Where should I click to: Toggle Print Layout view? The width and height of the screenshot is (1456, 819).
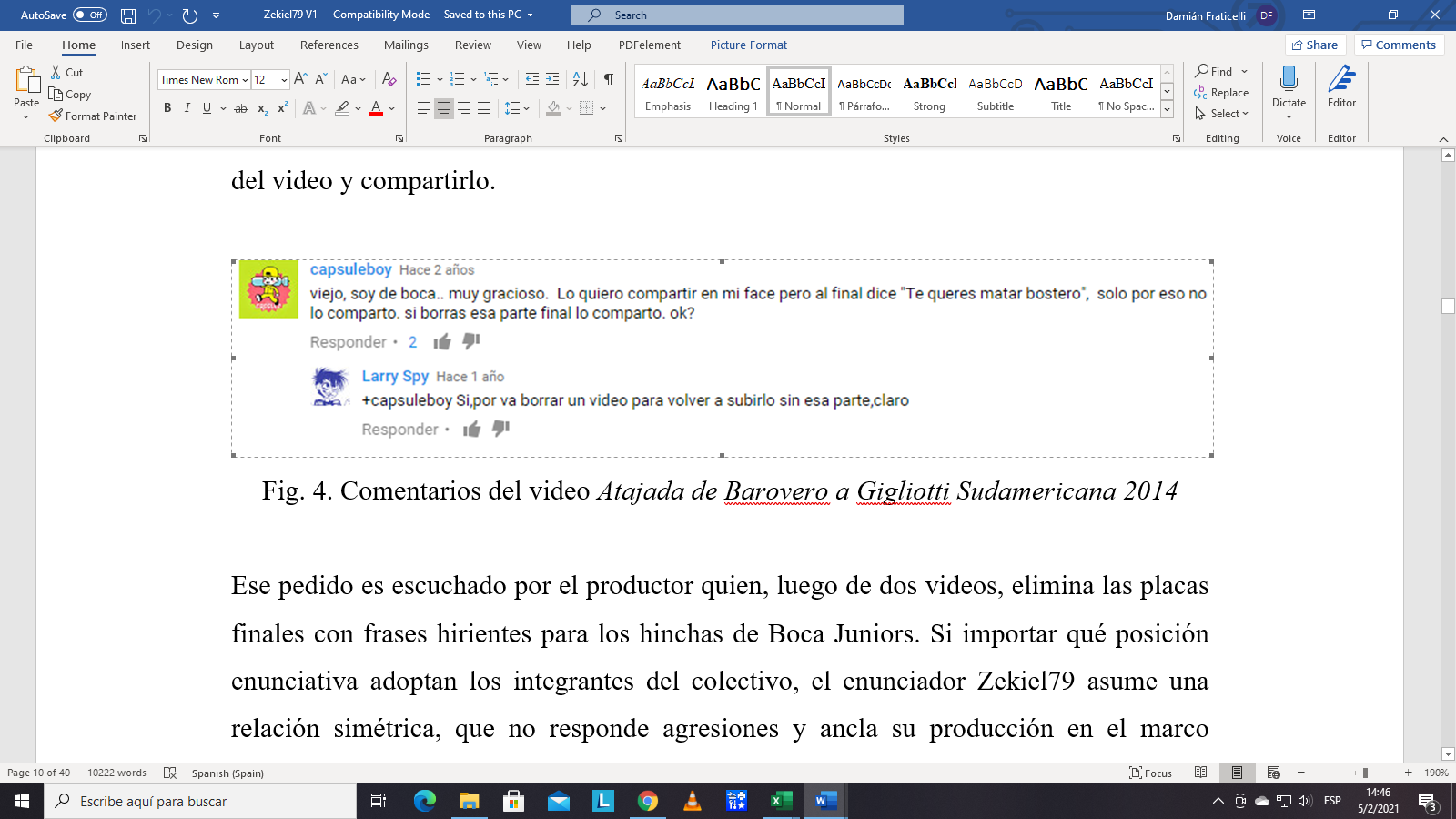[x=1237, y=773]
